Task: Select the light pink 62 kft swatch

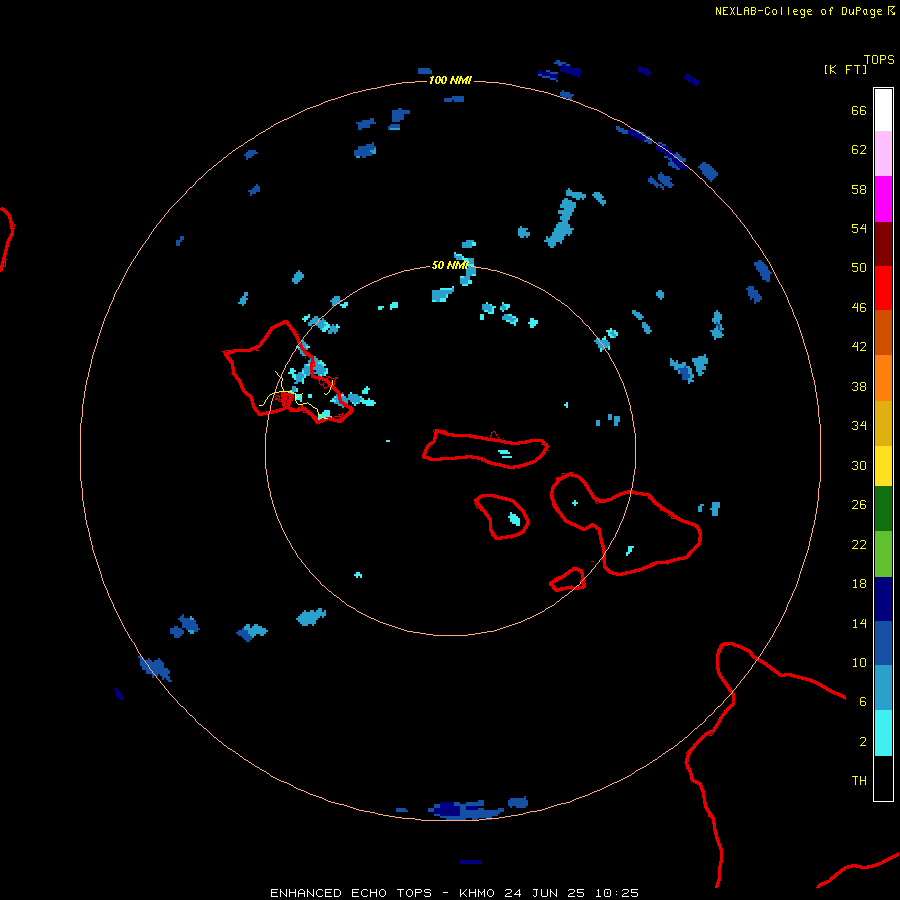Action: (x=883, y=154)
